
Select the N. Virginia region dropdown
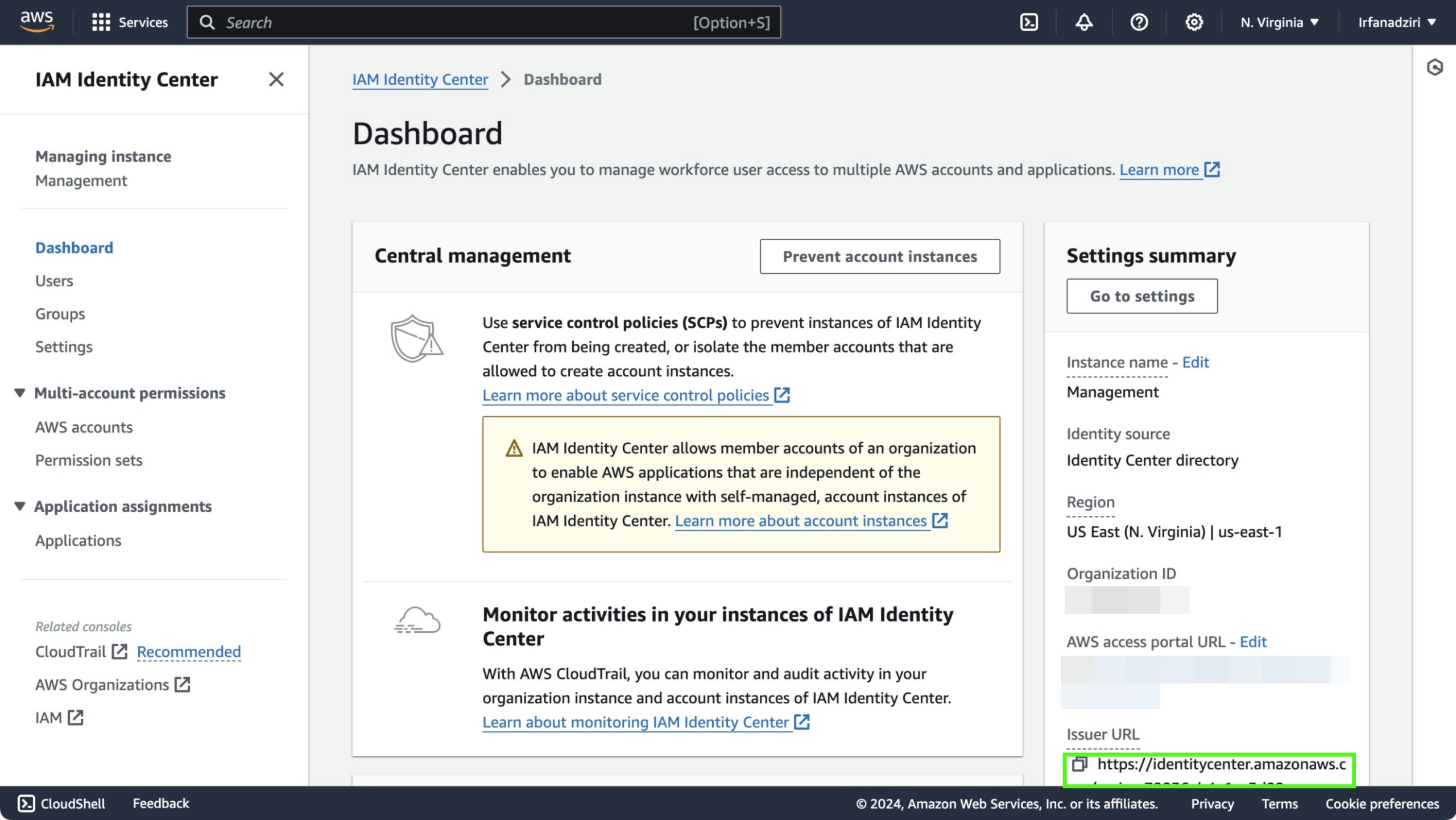1280,21
